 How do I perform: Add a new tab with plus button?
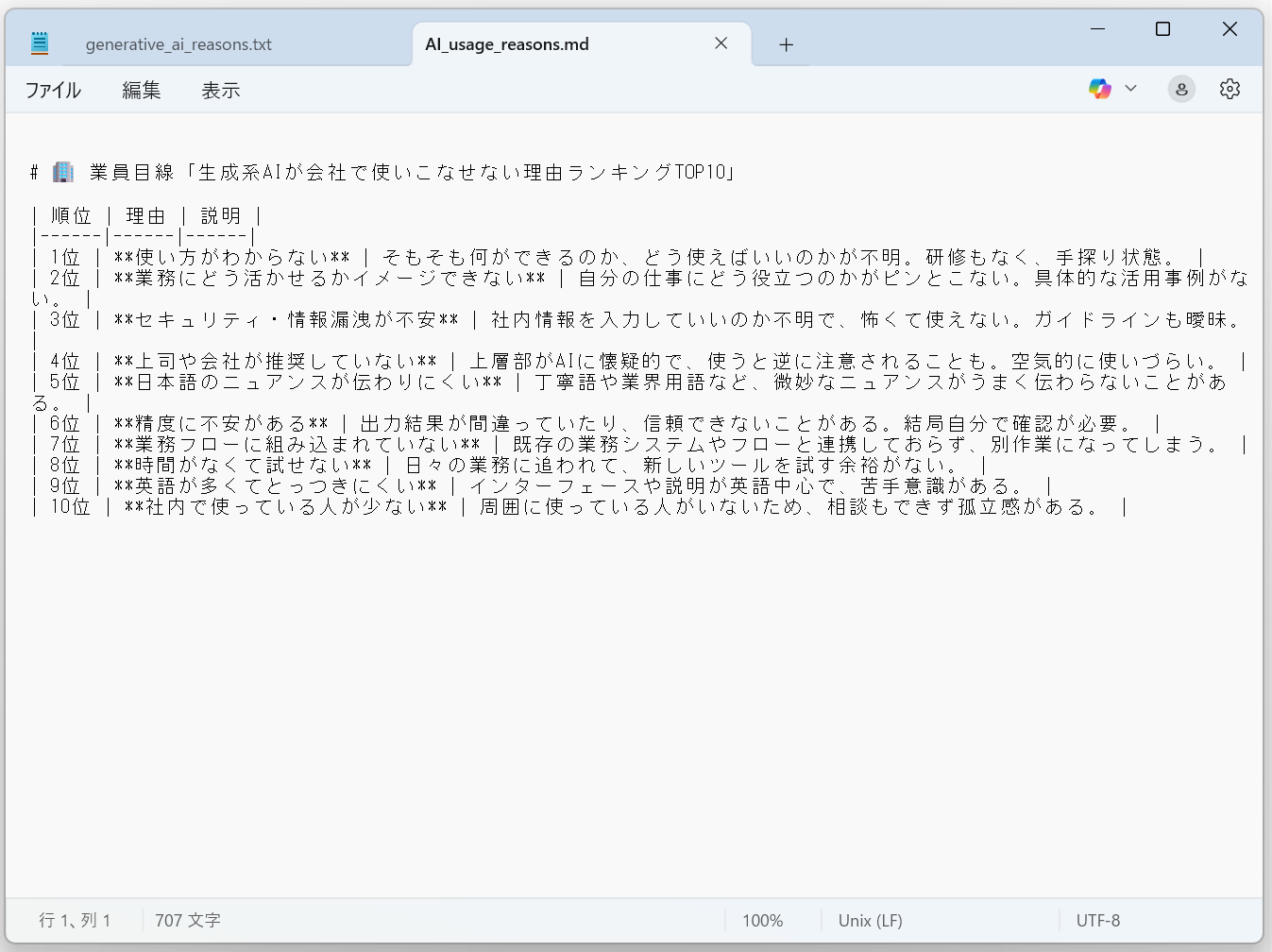coord(786,44)
